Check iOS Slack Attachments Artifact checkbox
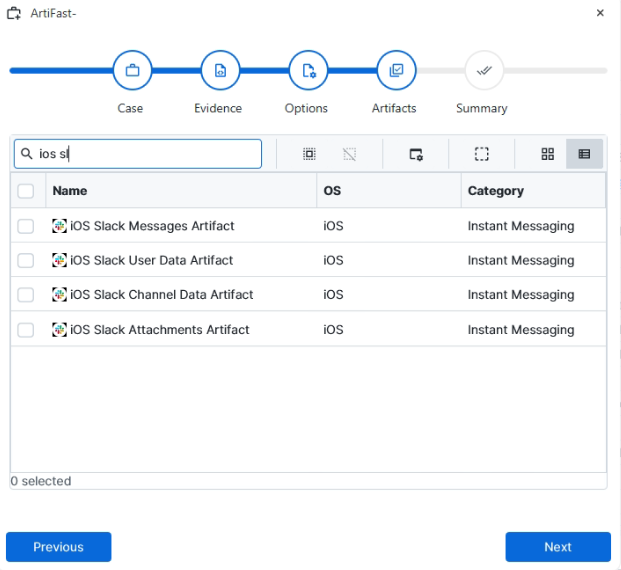621x570 pixels. pyautogui.click(x=26, y=330)
